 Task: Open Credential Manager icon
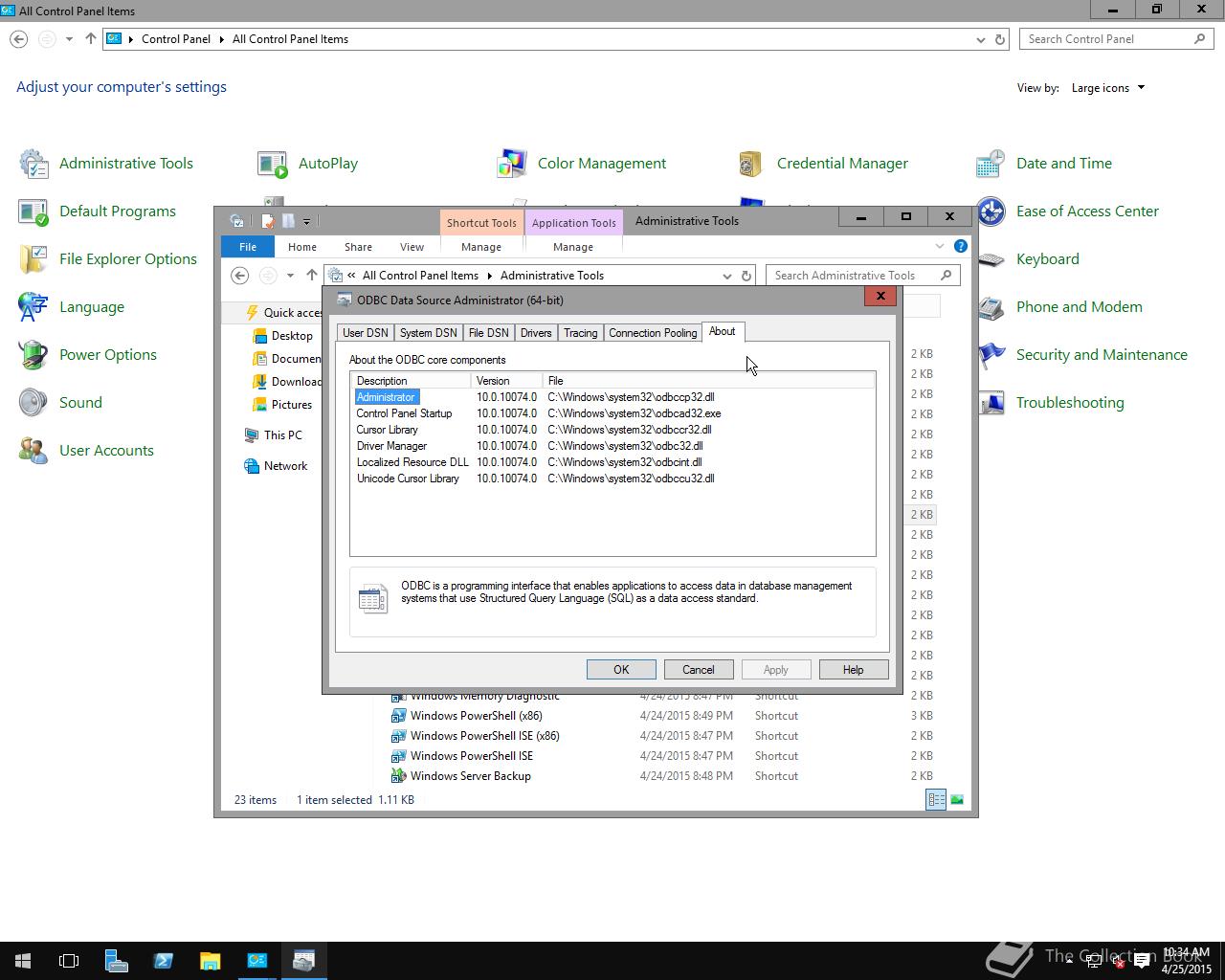click(x=822, y=164)
